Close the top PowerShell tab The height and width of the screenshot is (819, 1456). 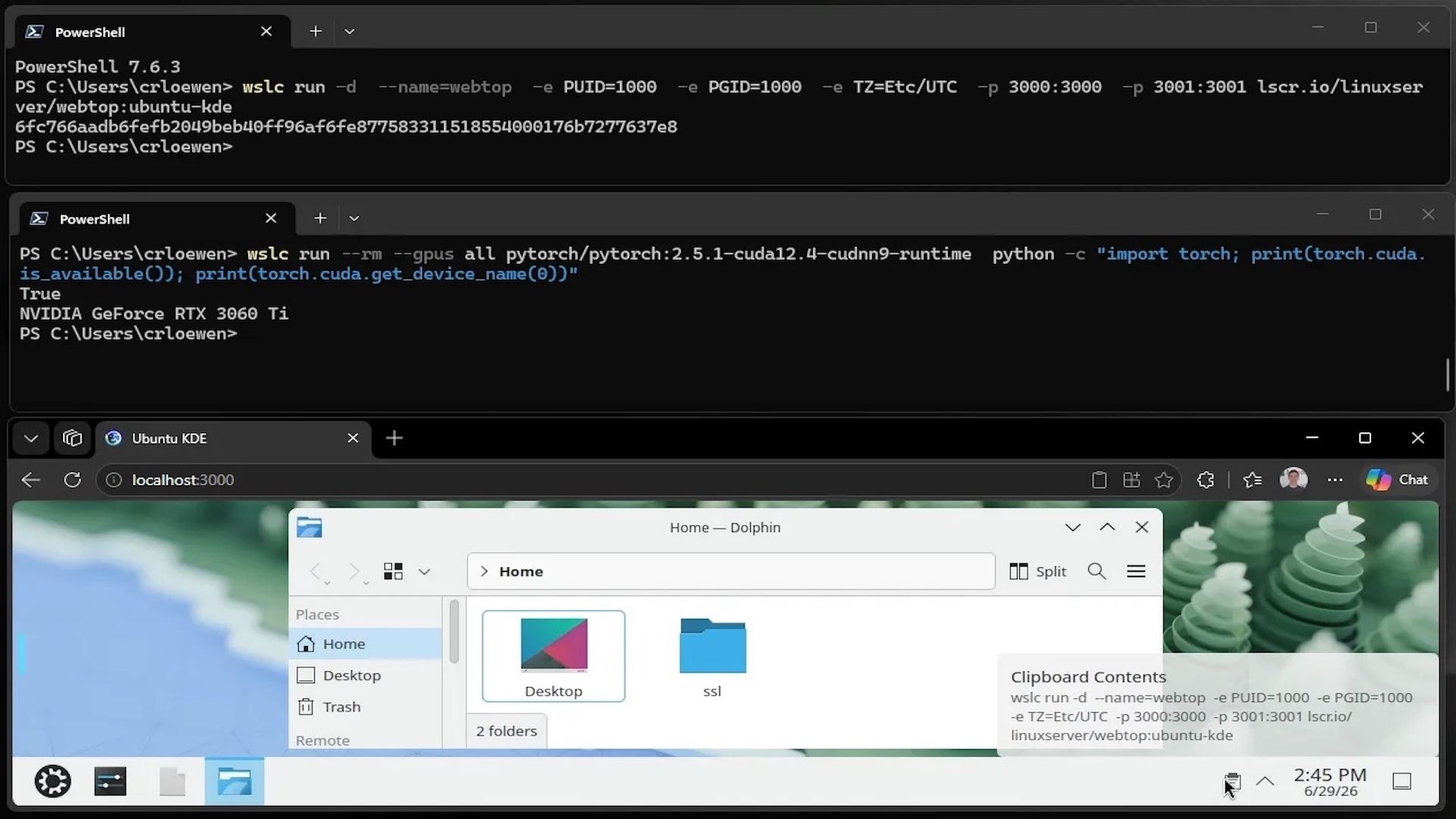tap(266, 31)
